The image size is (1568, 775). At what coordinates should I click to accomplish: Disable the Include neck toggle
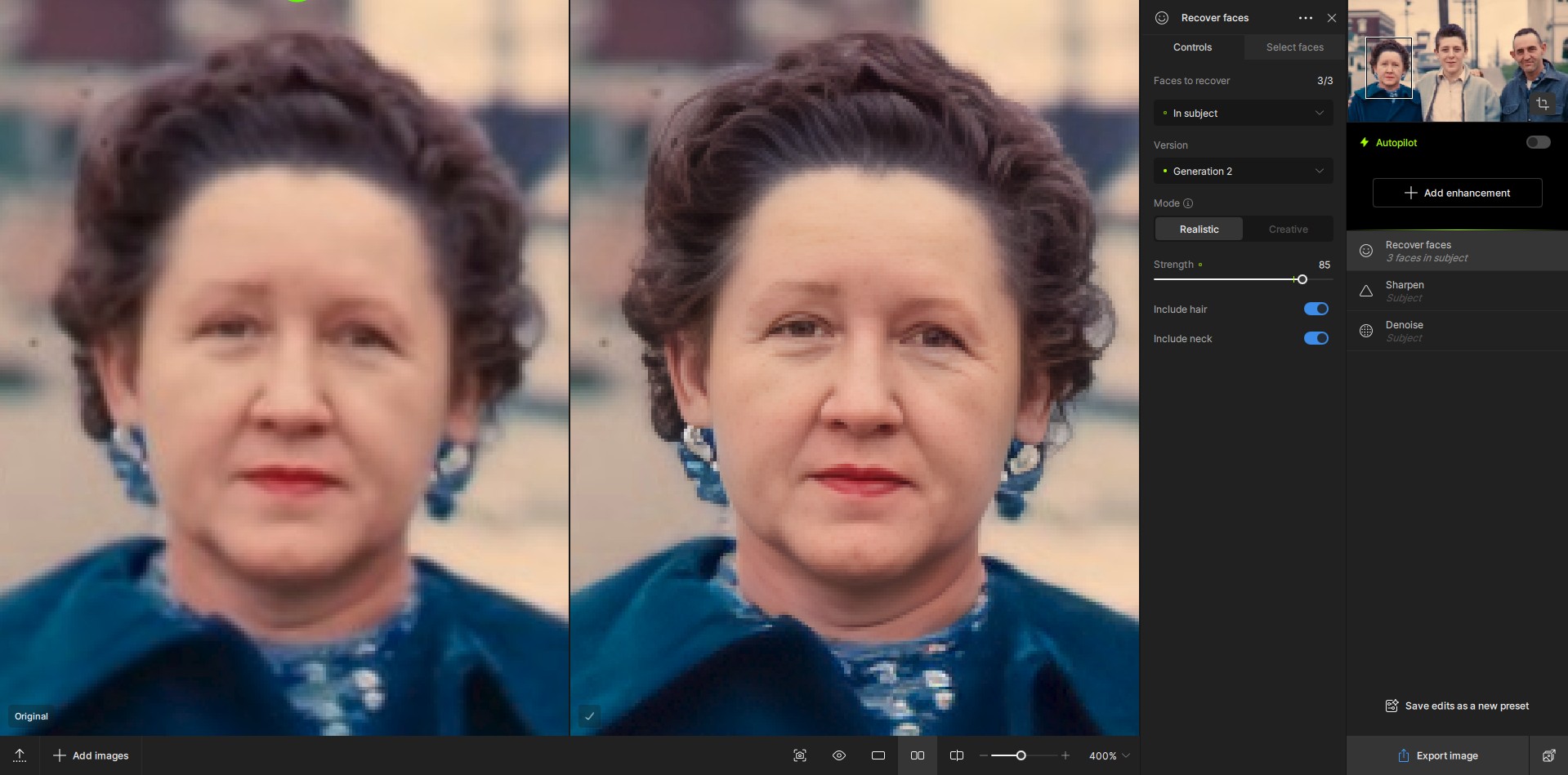(x=1316, y=338)
